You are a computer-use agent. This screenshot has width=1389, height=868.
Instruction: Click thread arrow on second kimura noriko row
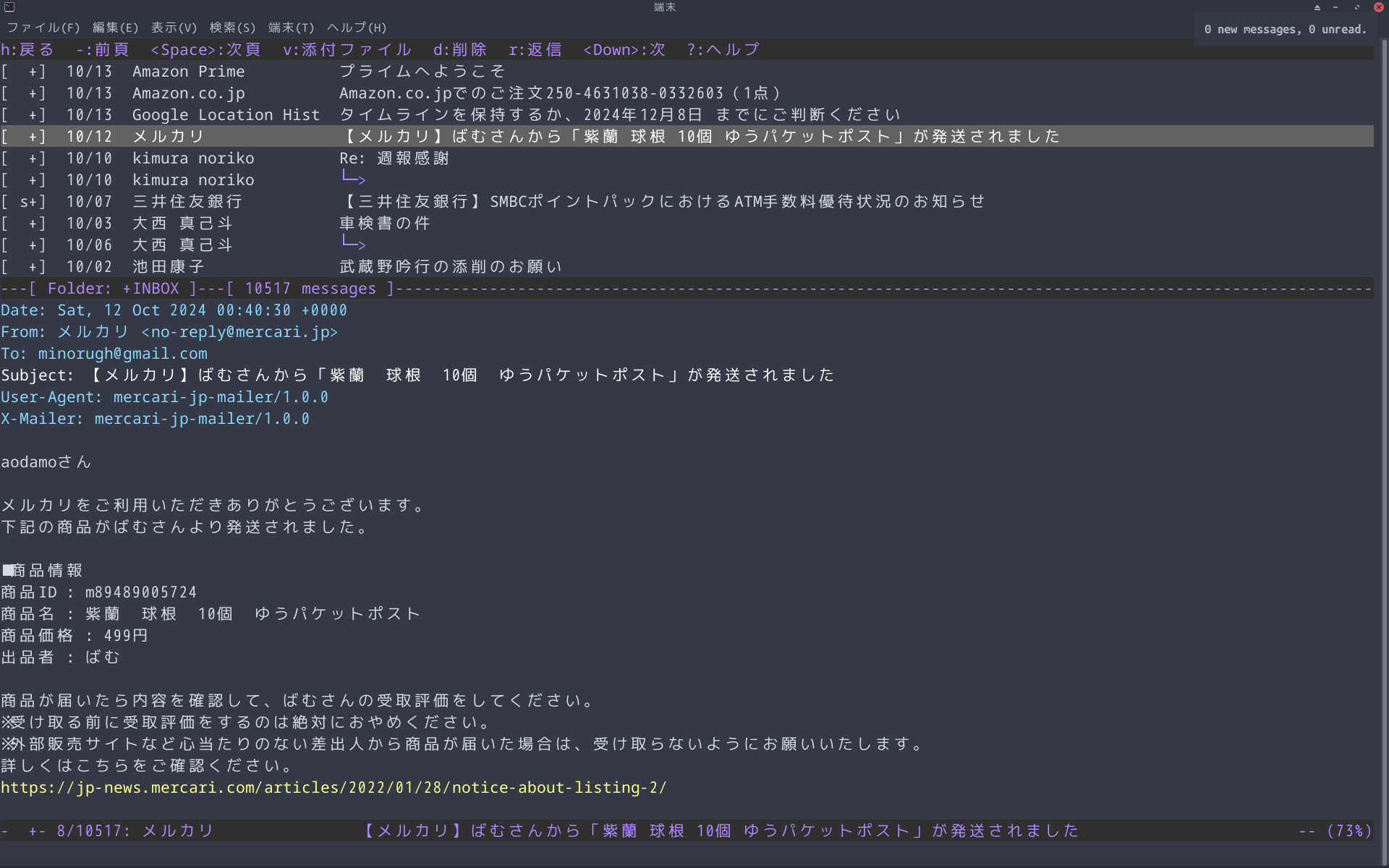pyautogui.click(x=353, y=178)
